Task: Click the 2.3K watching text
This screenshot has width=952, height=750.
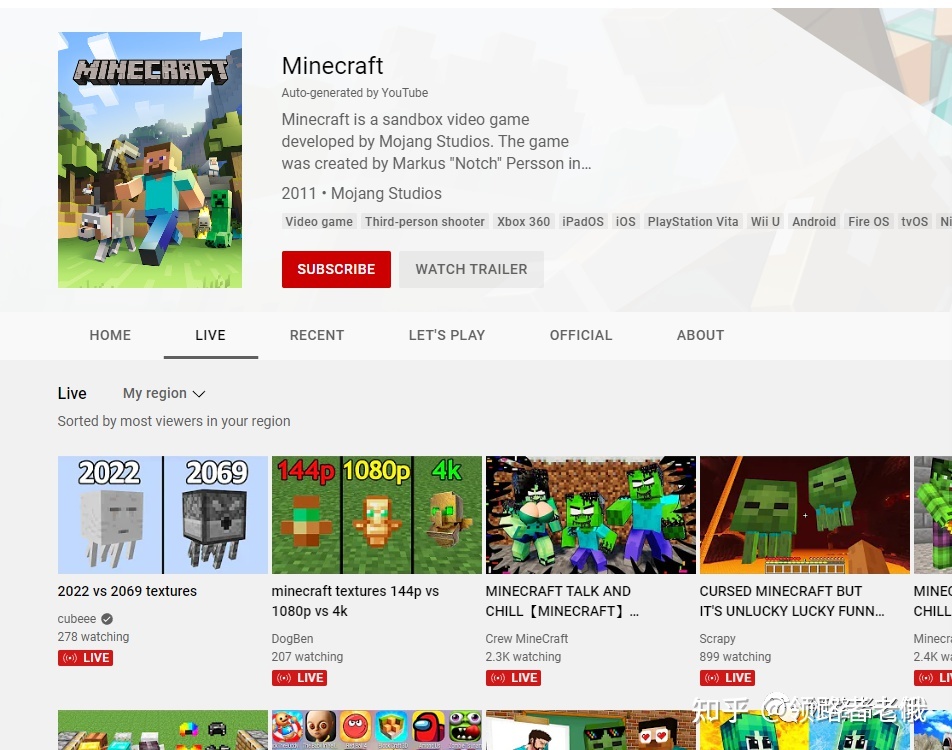Action: point(523,657)
